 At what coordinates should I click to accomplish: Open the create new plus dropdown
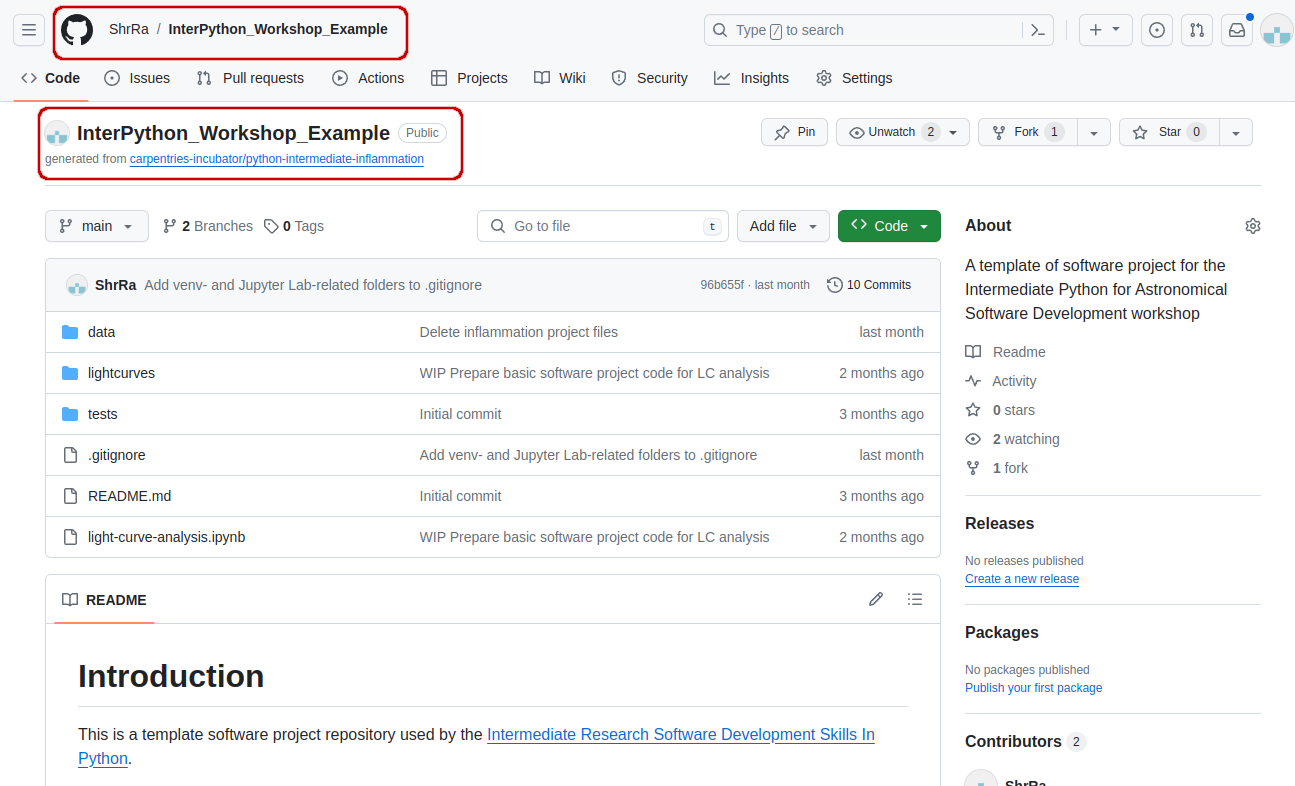(x=1105, y=30)
